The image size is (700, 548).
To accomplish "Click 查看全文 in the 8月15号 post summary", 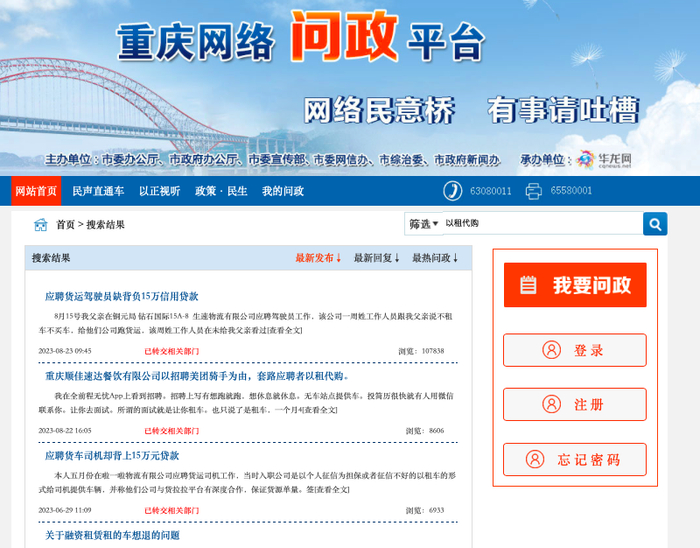I will click(x=285, y=330).
